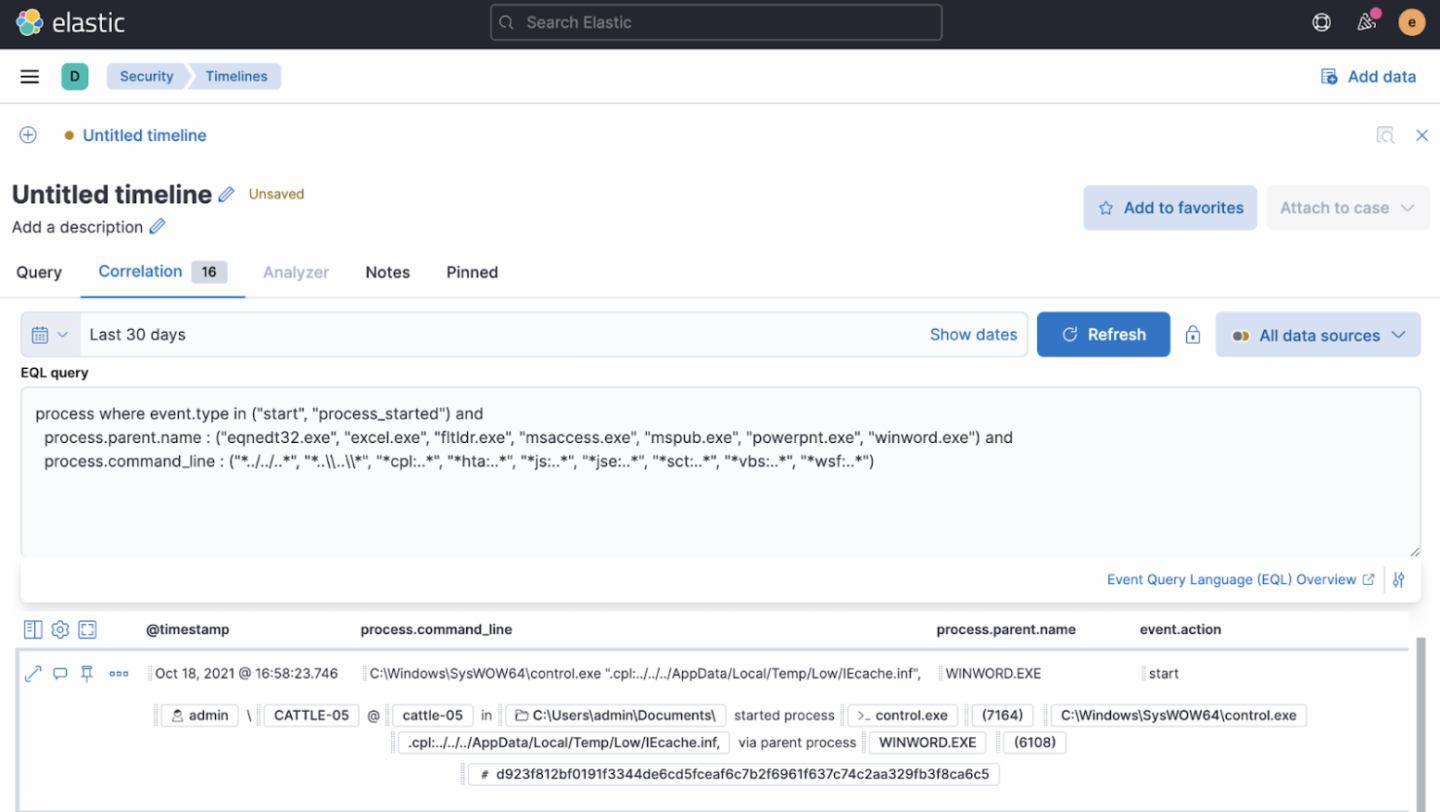The width and height of the screenshot is (1440, 812).
Task: Open the calendar date picker dropdown
Action: (x=49, y=334)
